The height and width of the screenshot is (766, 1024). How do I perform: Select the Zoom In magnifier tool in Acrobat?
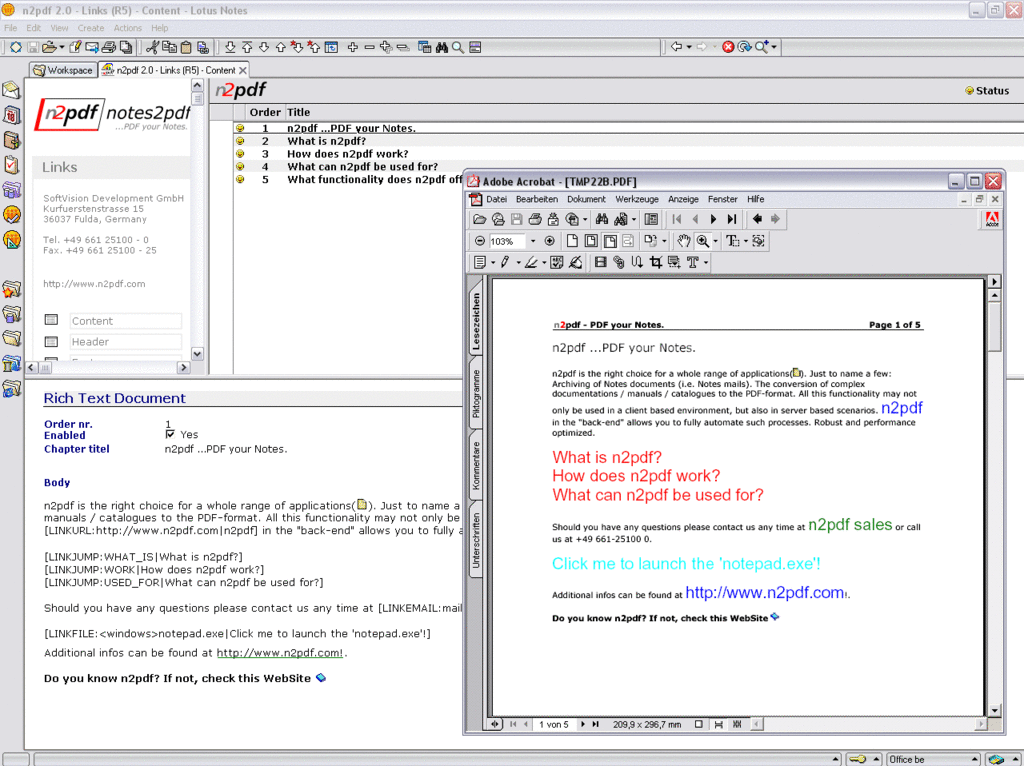(x=703, y=241)
